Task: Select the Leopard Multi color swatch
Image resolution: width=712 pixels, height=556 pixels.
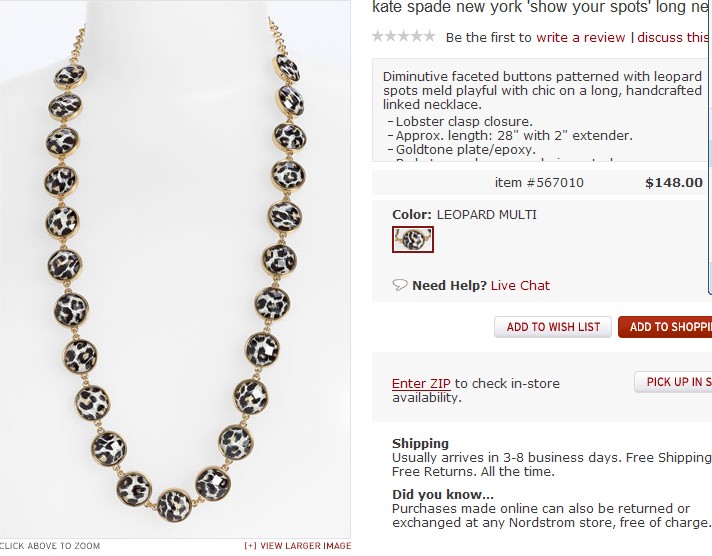Action: (x=413, y=239)
